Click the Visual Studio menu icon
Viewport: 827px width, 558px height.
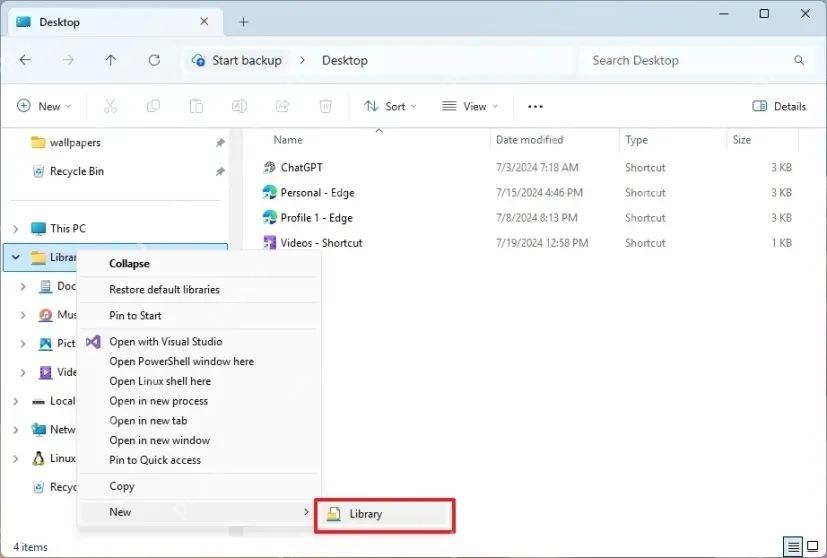[x=93, y=342]
